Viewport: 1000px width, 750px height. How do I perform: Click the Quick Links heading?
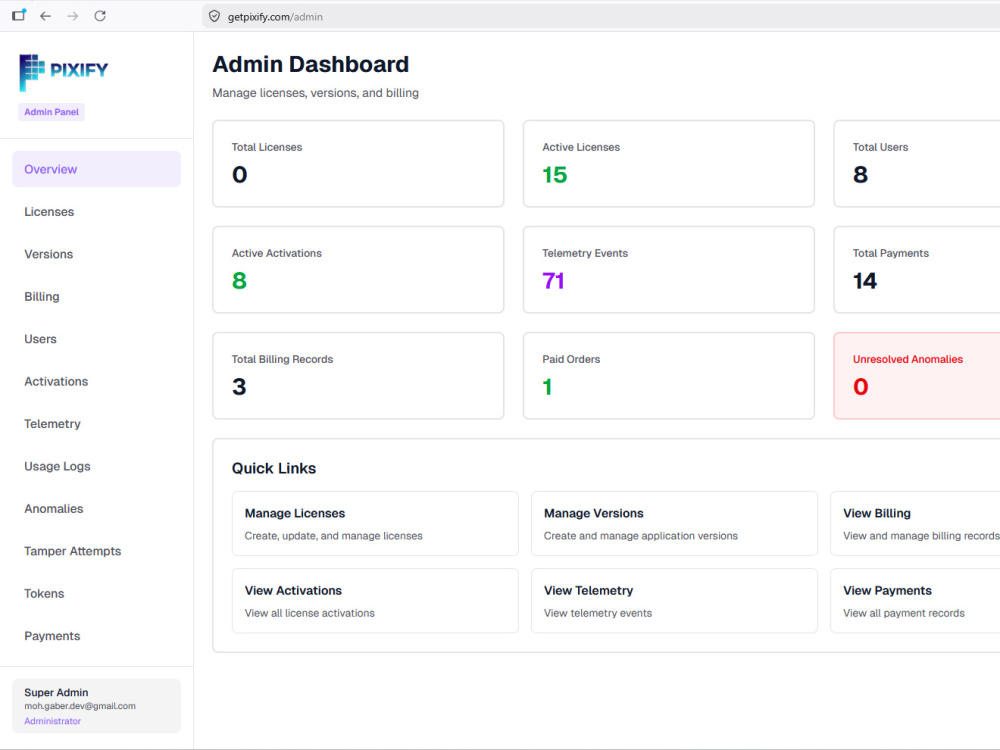[x=274, y=468]
